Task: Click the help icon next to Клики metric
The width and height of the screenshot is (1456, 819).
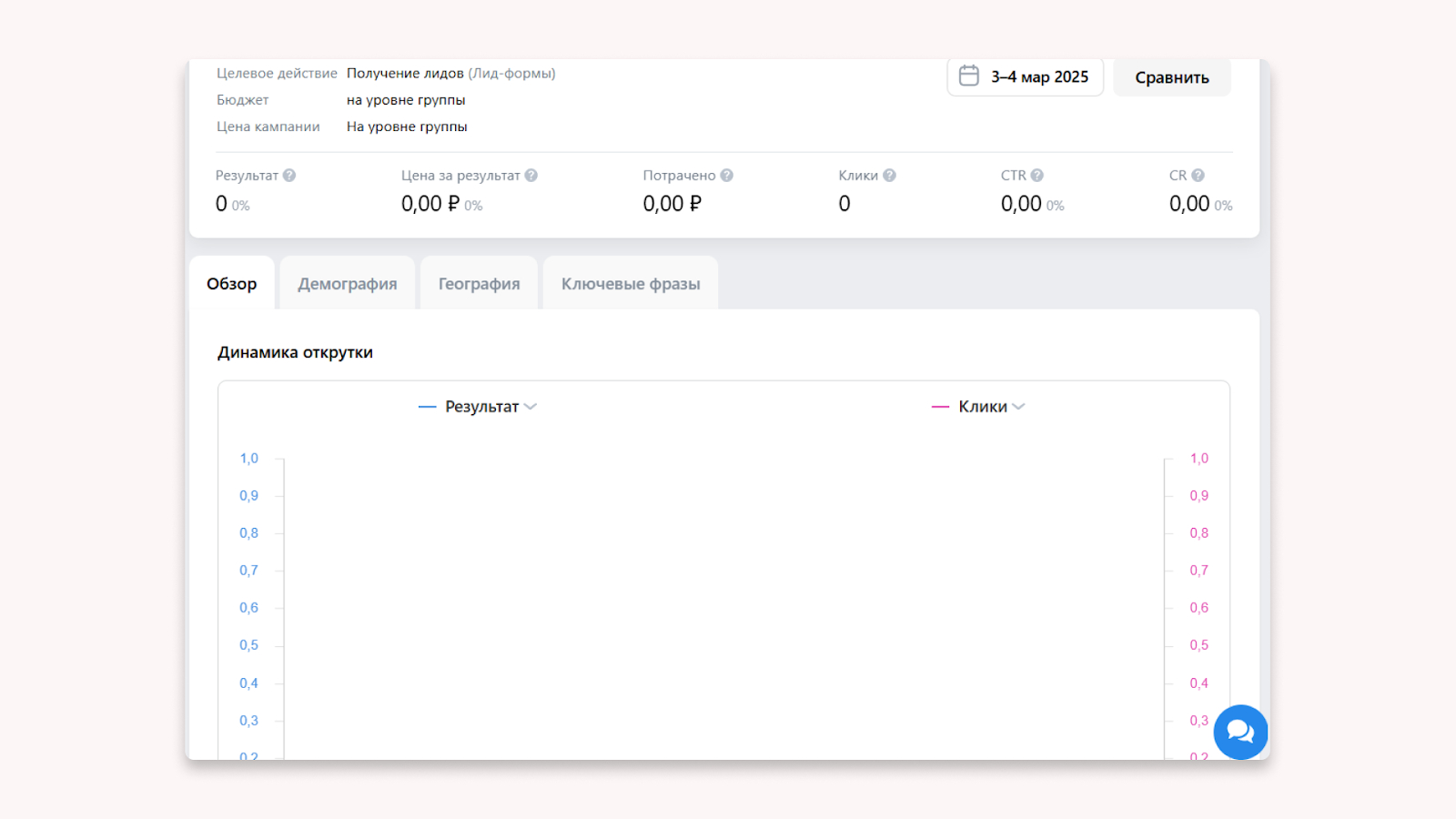Action: [x=890, y=176]
